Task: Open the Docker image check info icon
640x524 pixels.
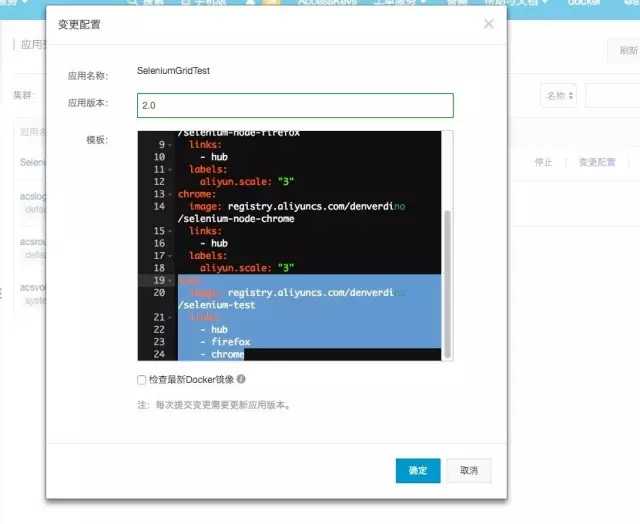Action: coord(241,379)
